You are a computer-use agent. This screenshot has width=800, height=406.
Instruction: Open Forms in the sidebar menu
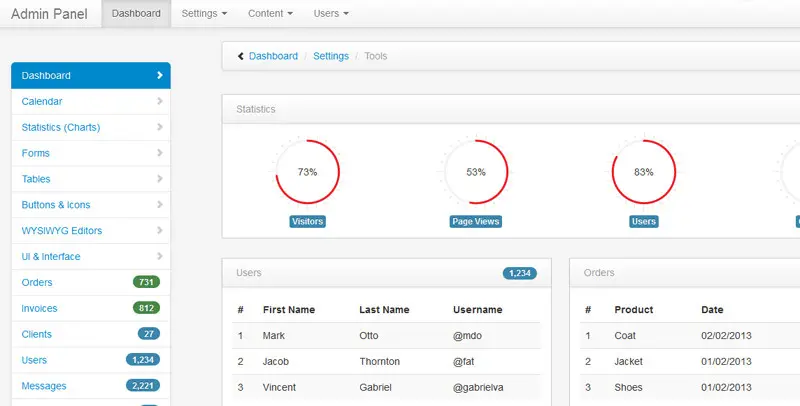[x=91, y=153]
